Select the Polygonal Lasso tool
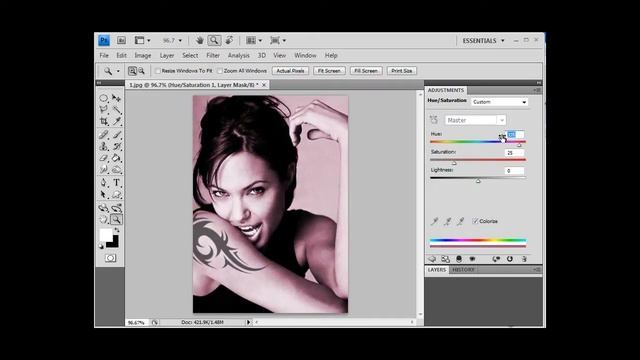Image resolution: width=640 pixels, height=360 pixels. (103, 109)
